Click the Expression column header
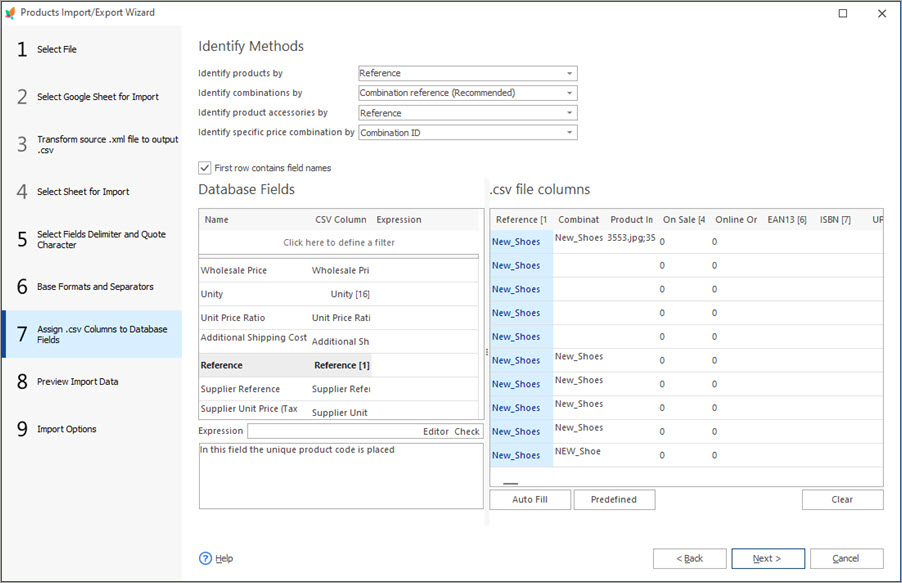The image size is (902, 583). [x=399, y=219]
